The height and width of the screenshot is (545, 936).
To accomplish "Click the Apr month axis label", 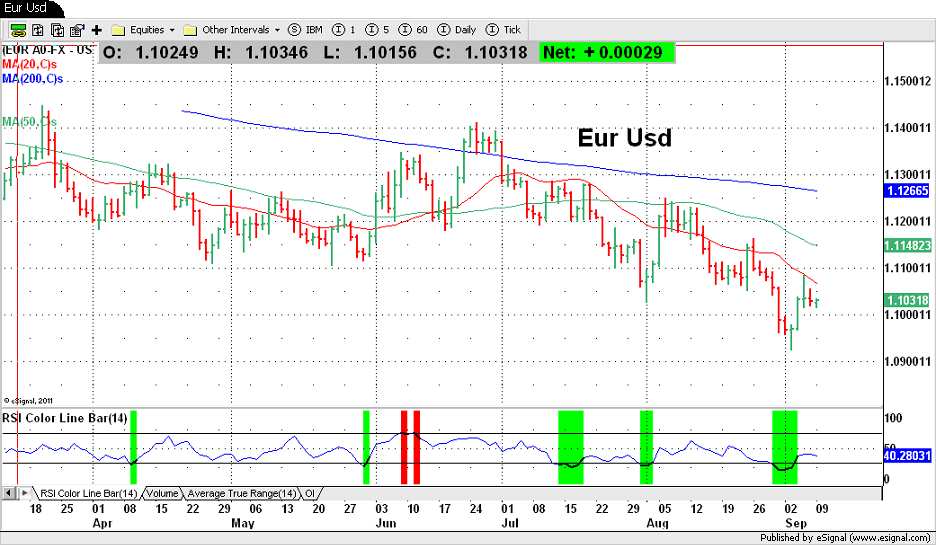I will [x=103, y=523].
